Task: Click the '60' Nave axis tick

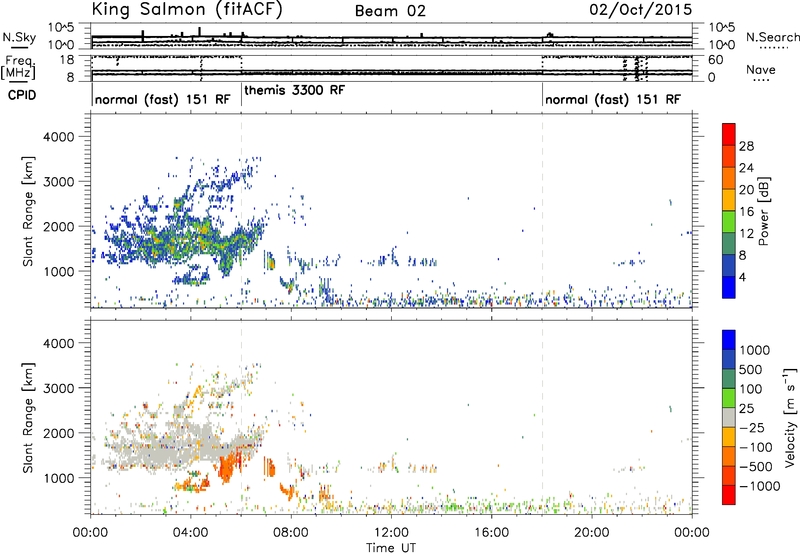Action: pos(715,60)
